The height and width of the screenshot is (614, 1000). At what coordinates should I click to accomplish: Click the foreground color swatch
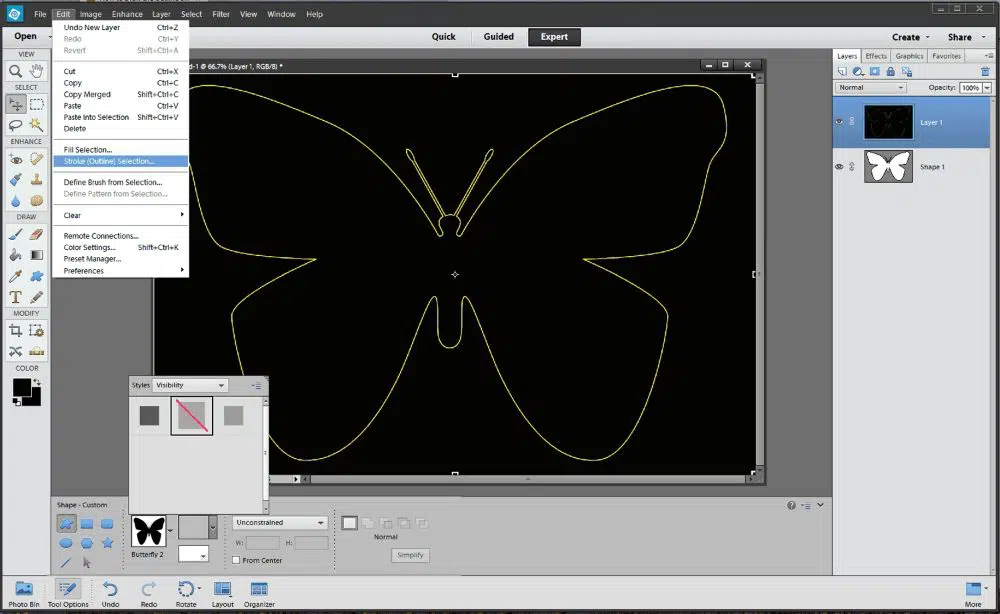pos(22,387)
